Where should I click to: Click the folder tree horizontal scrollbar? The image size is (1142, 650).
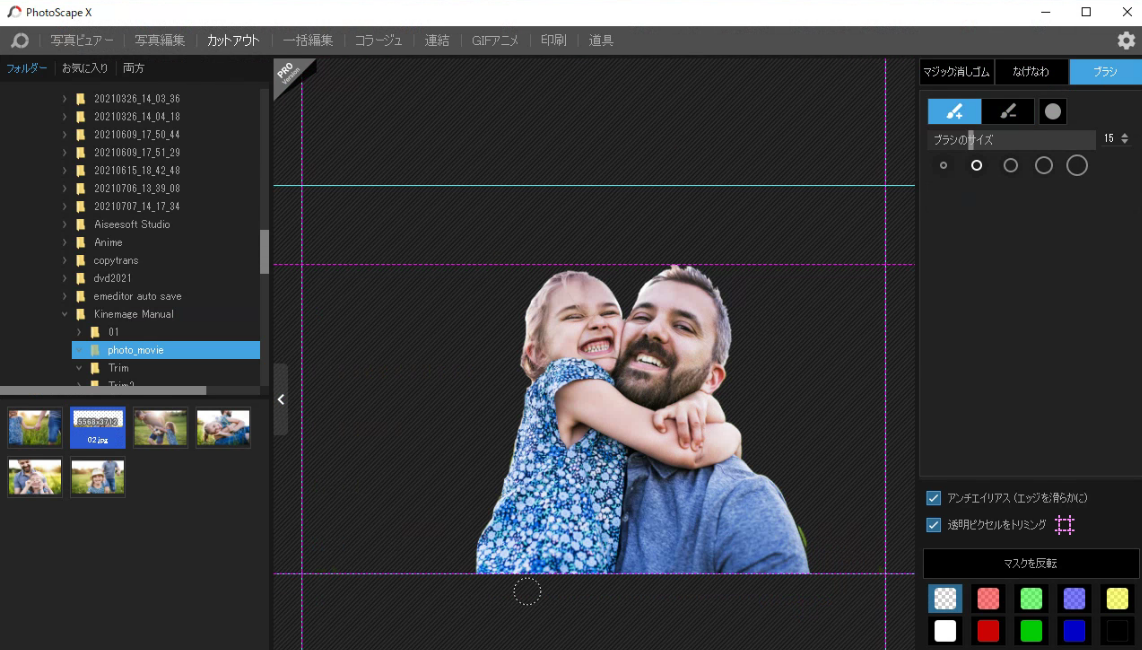tap(103, 391)
